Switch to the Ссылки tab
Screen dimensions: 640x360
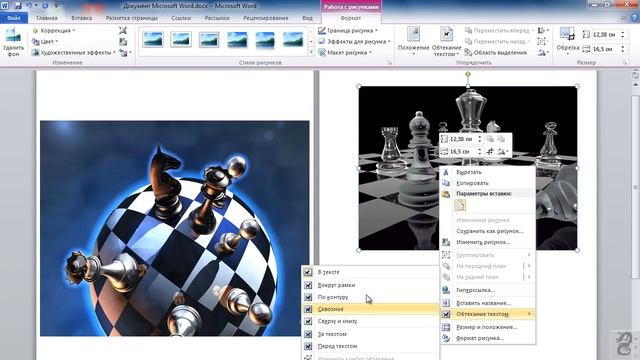181,18
